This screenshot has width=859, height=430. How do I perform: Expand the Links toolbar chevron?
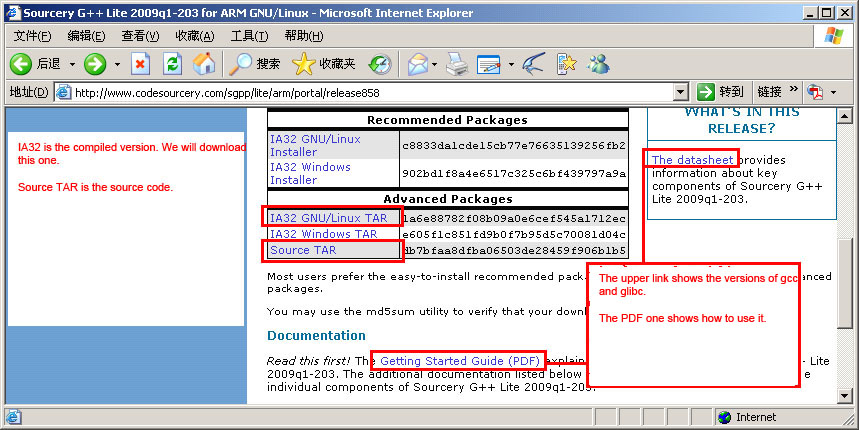(793, 89)
